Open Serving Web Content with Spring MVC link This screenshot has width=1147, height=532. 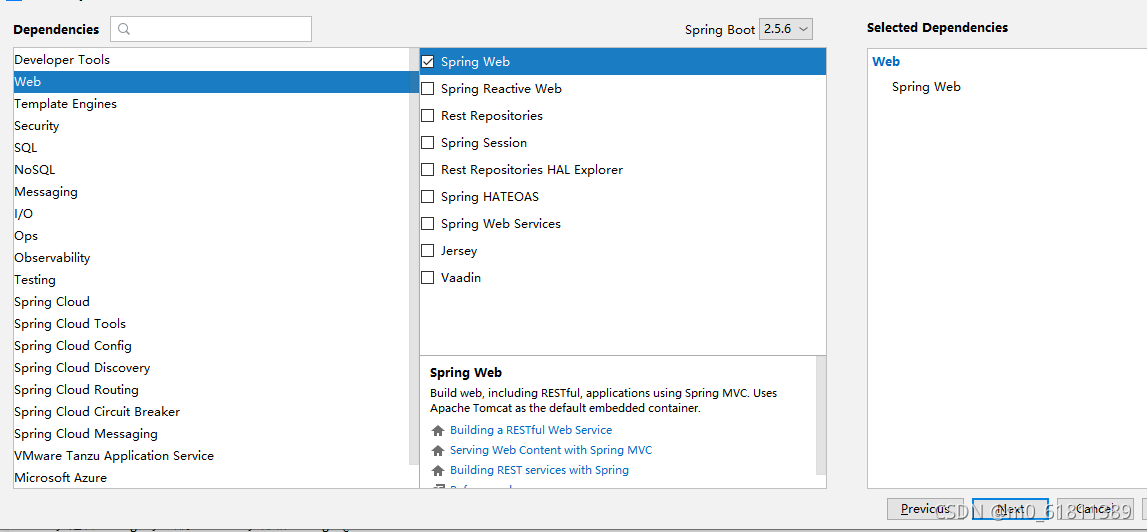(551, 450)
